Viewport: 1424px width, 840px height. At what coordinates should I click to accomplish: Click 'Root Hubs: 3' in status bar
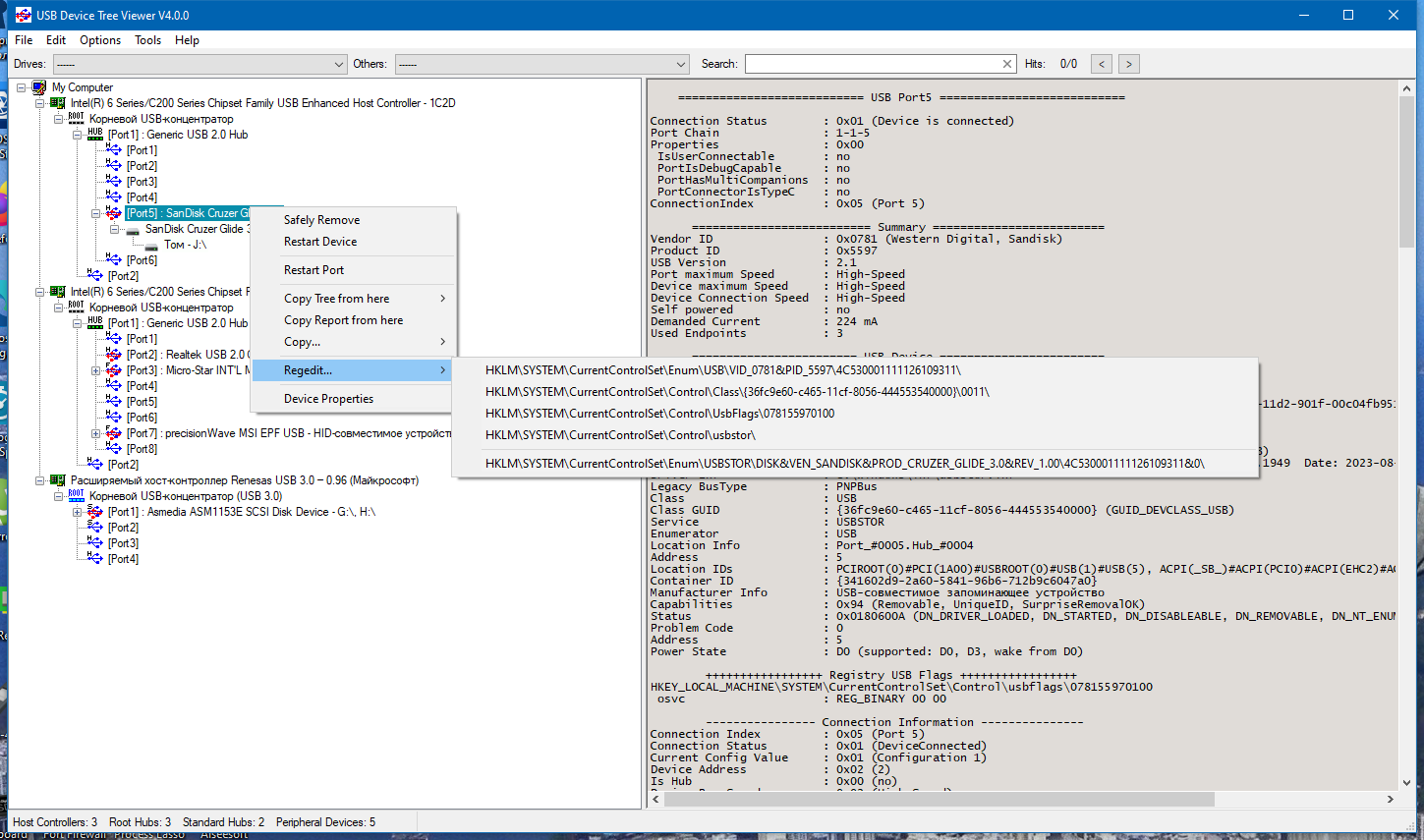point(140,822)
